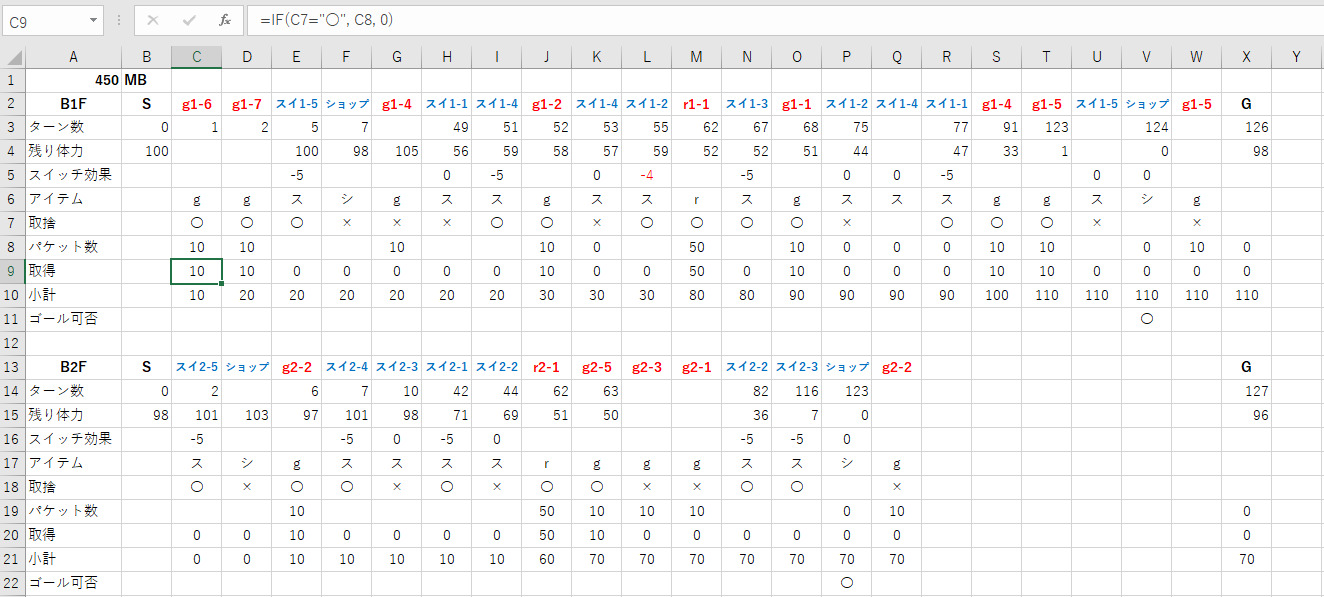Open the Insert Function fx dialog
The image size is (1324, 597).
[x=225, y=20]
